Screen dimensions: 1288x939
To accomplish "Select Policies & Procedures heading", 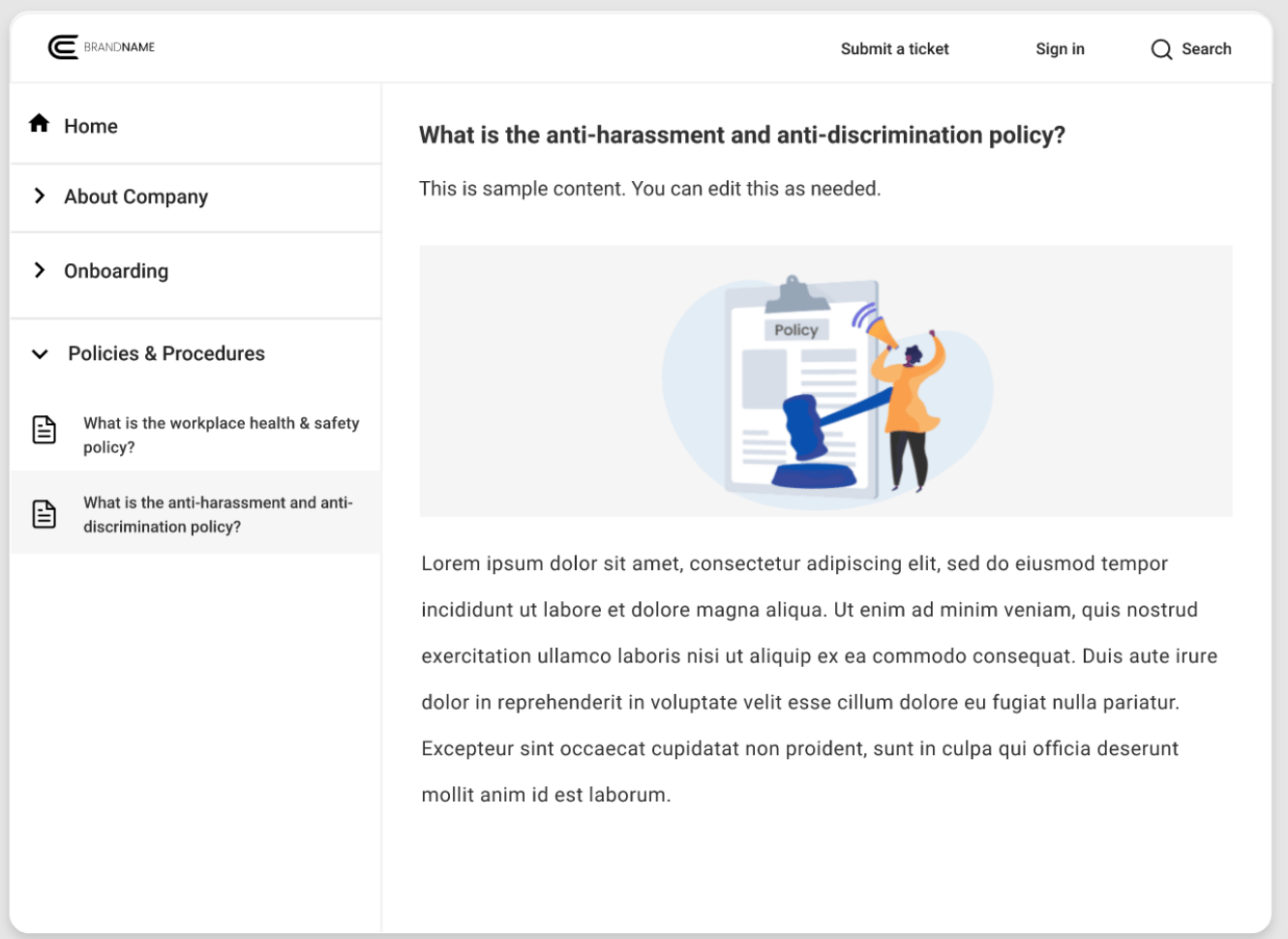I will tap(166, 353).
